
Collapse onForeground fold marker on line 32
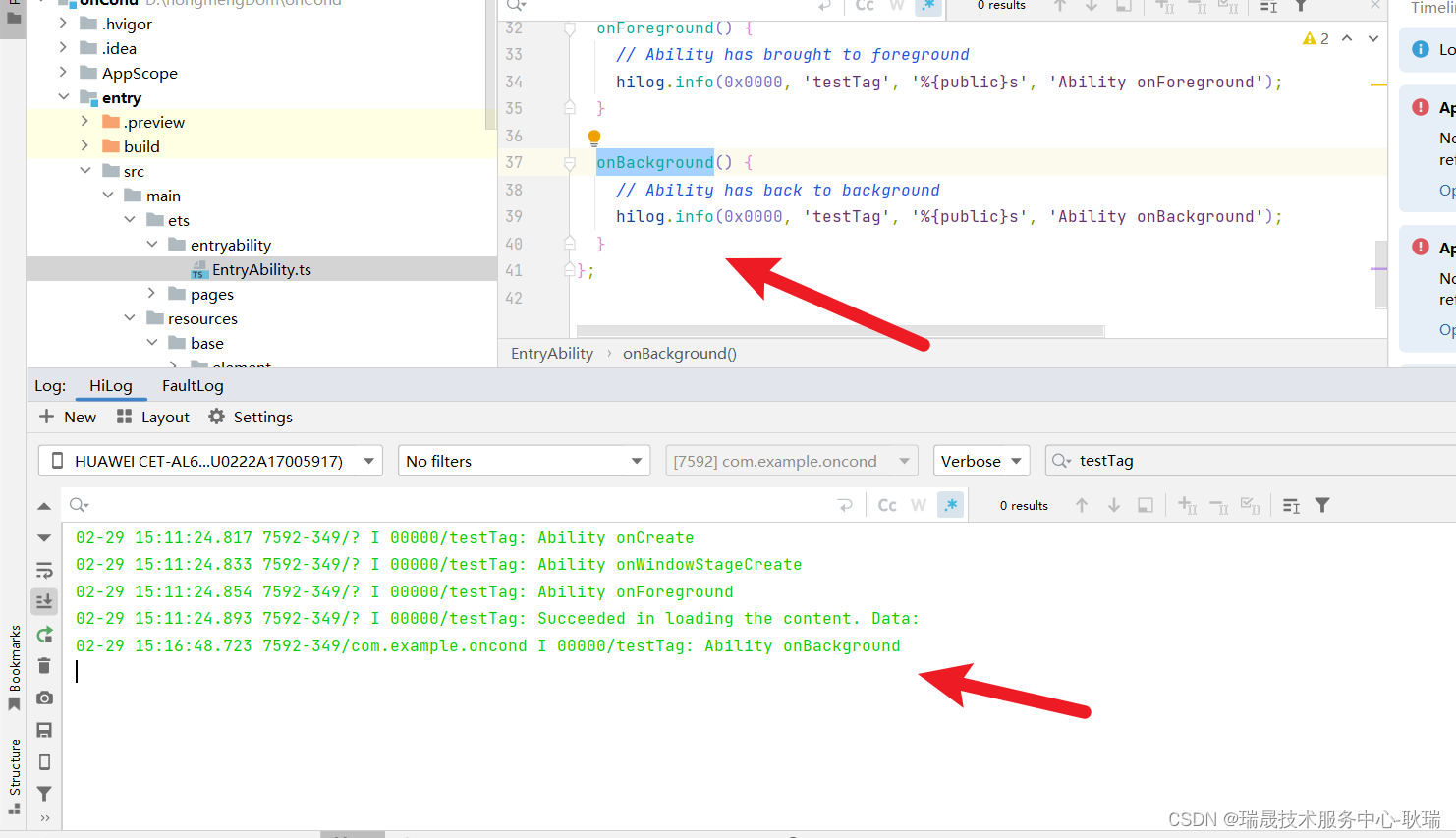(569, 28)
